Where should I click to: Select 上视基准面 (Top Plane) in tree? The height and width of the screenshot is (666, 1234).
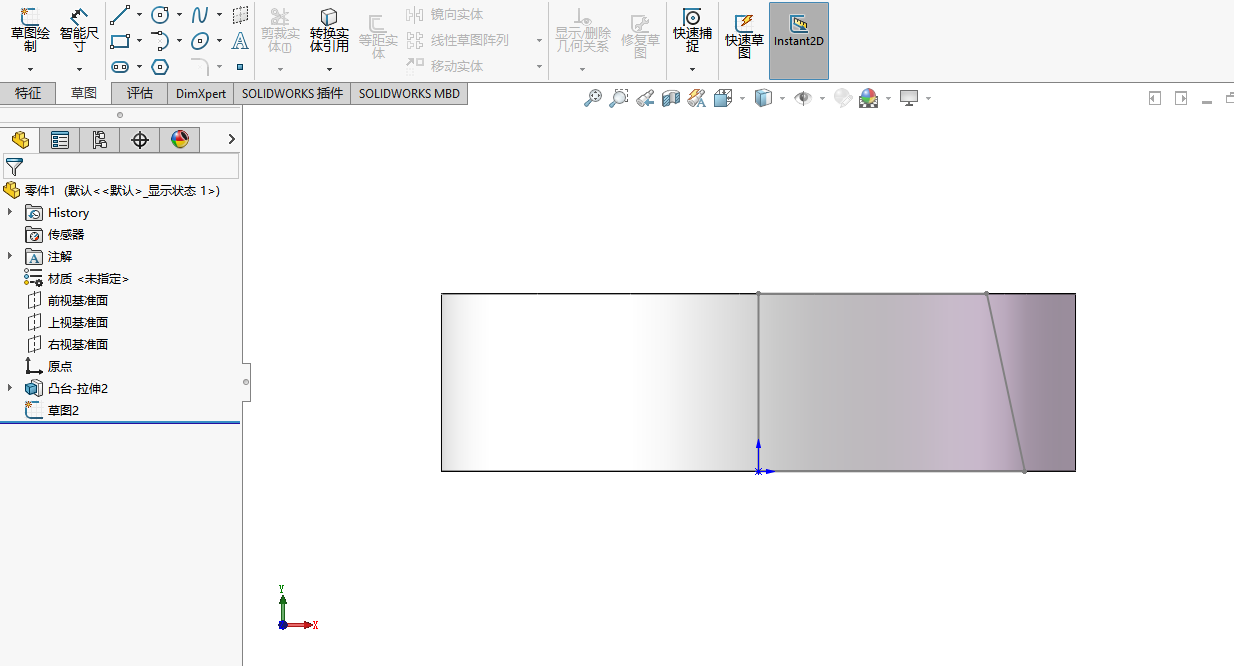click(78, 322)
